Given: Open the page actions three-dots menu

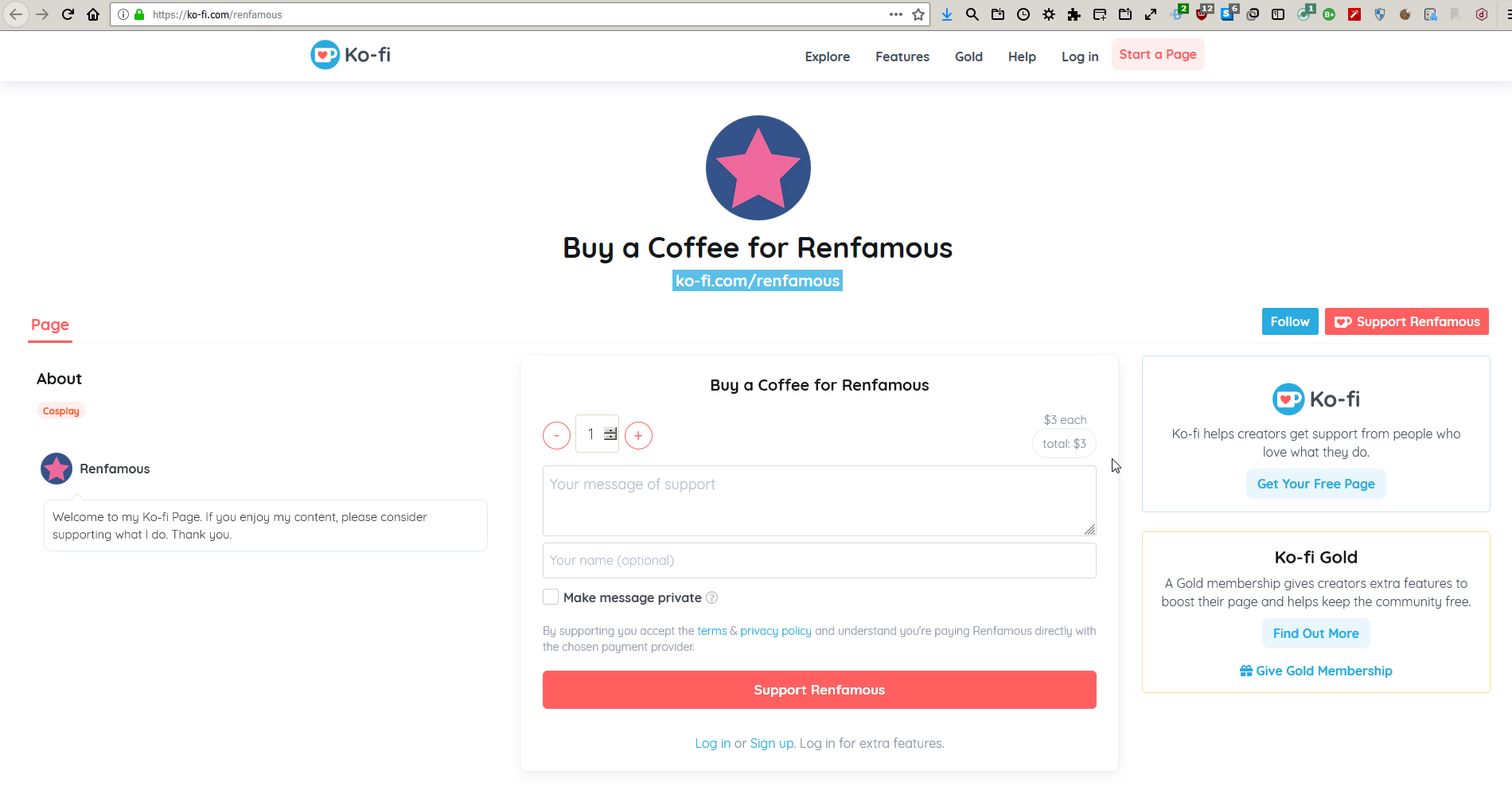Looking at the screenshot, I should pyautogui.click(x=896, y=14).
